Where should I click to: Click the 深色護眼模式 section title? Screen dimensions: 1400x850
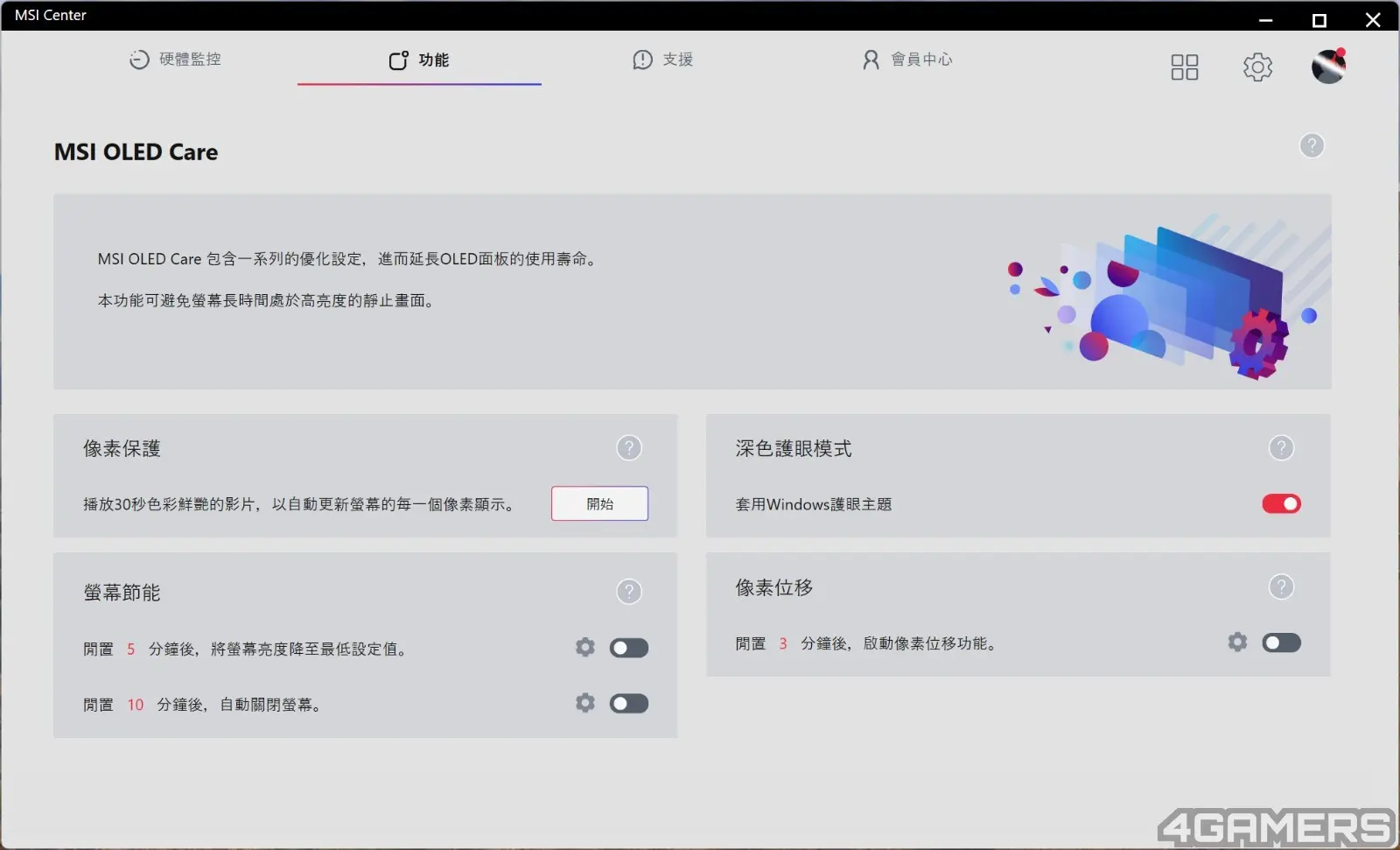click(x=794, y=448)
